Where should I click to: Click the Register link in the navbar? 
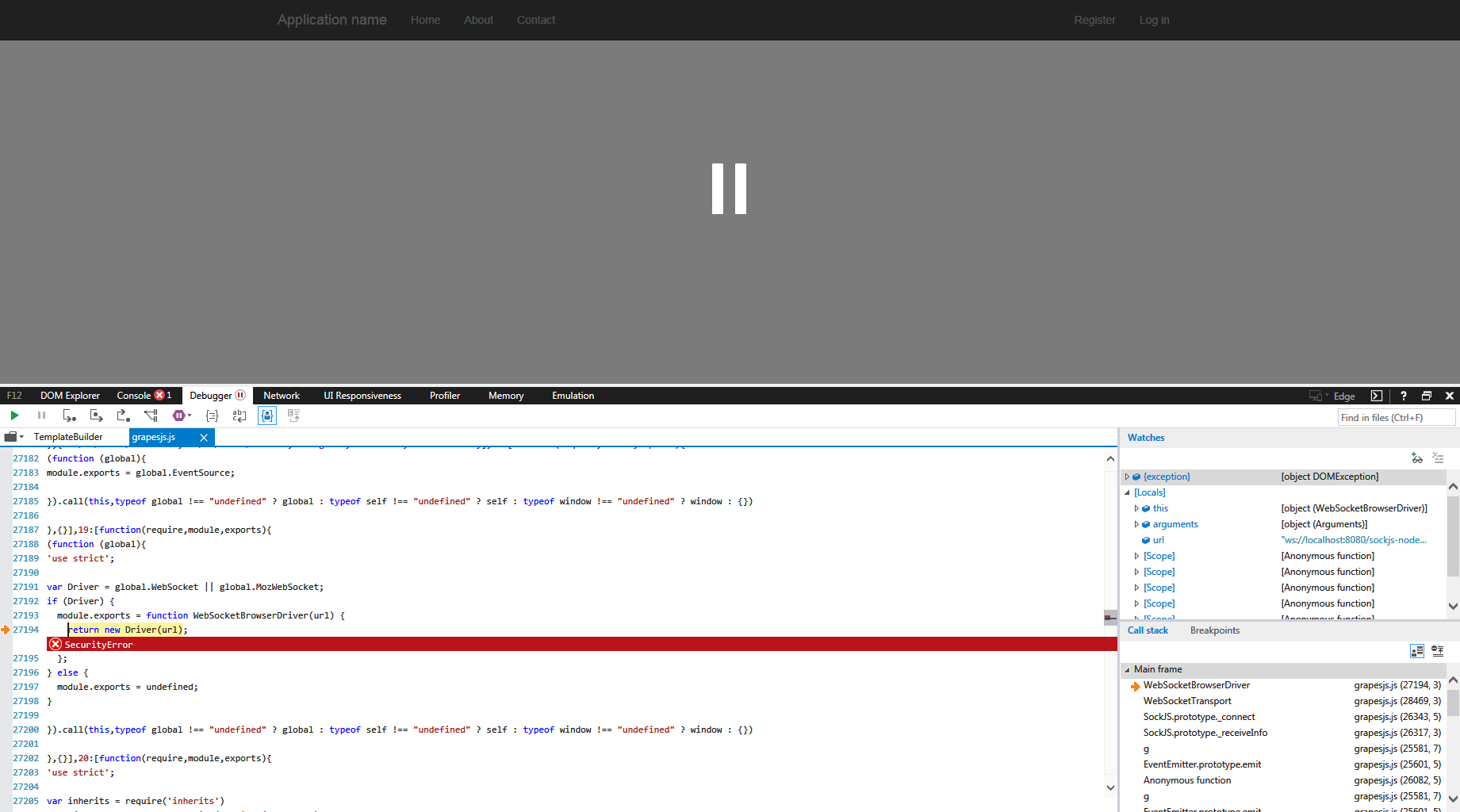click(1094, 20)
